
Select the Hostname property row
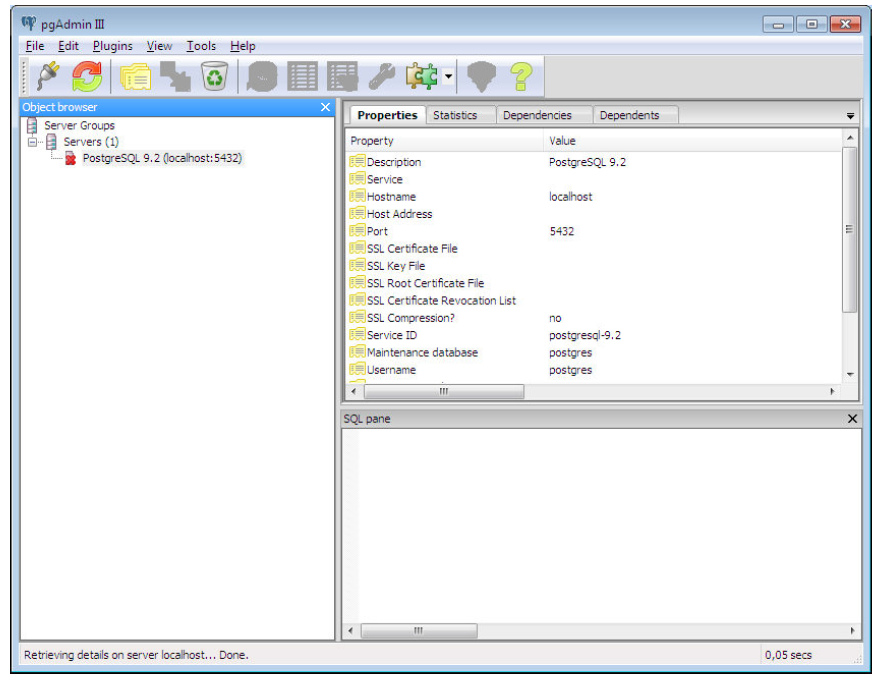pos(594,197)
